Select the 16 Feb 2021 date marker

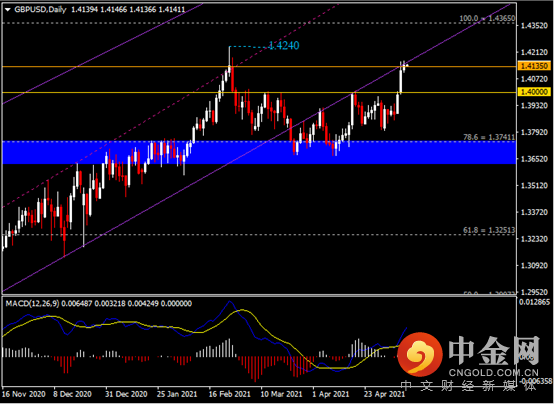229,394
